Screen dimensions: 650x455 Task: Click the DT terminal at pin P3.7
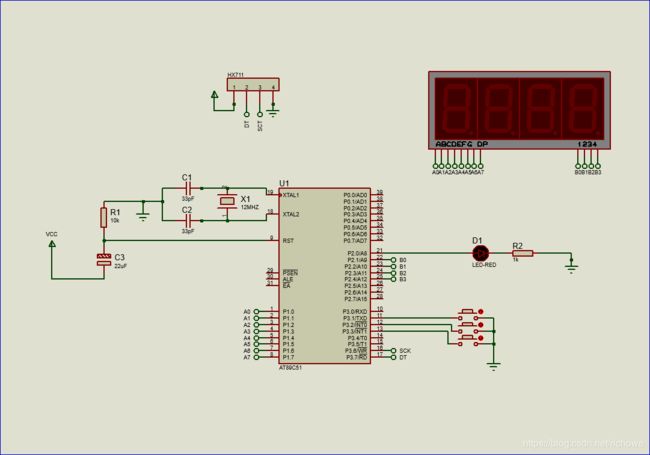pyautogui.click(x=393, y=357)
